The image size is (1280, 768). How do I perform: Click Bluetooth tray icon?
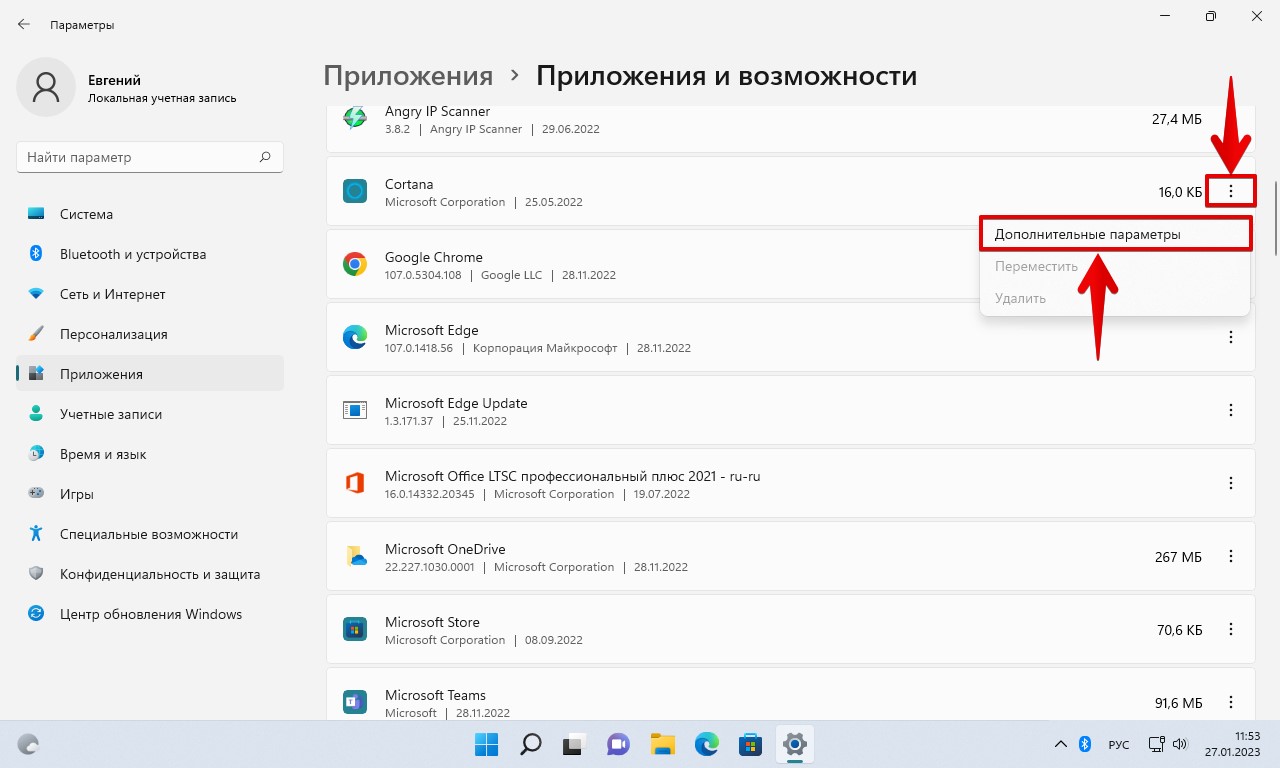coord(1085,744)
